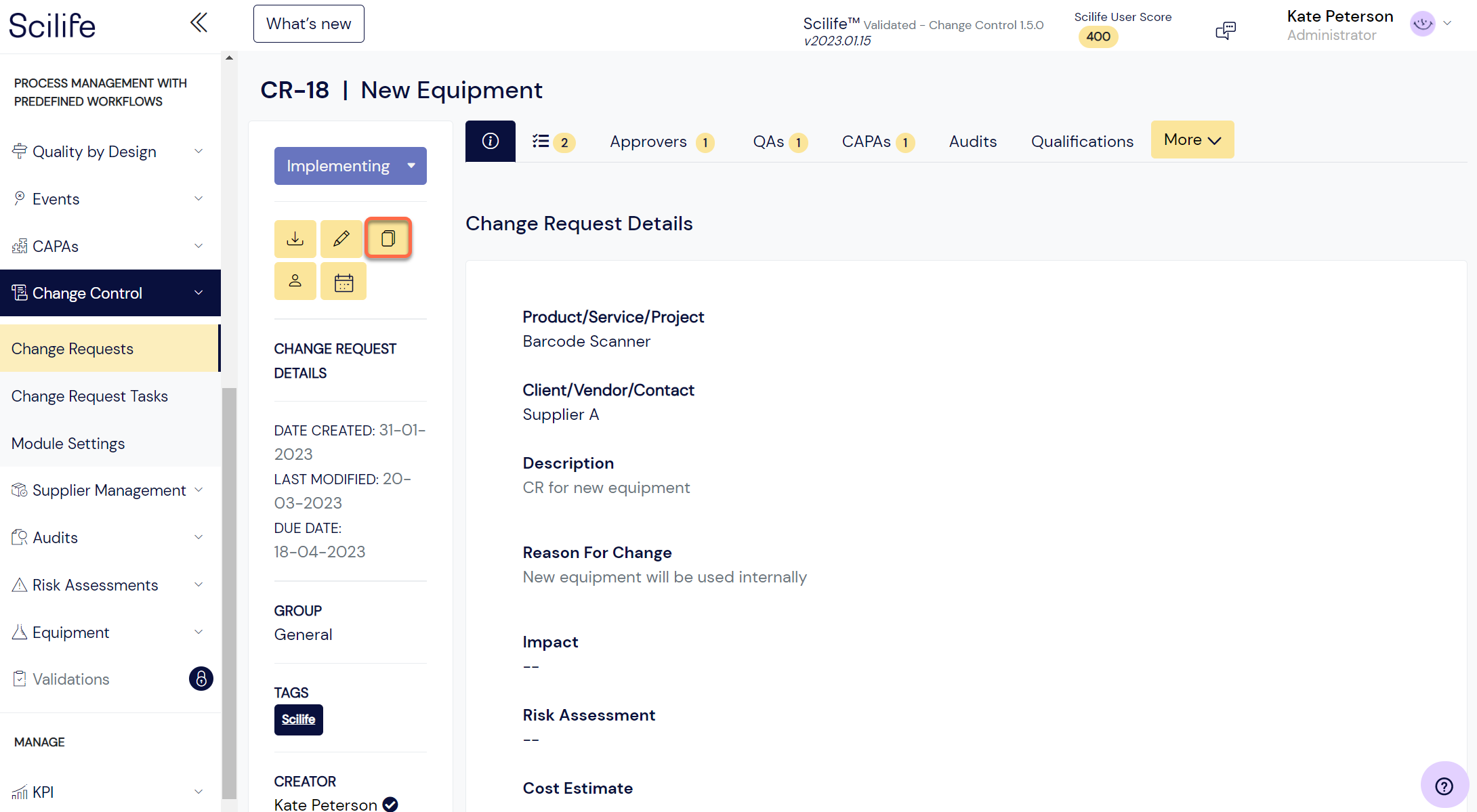Click the Audits sidebar icon
This screenshot has width=1477, height=812.
click(x=19, y=537)
